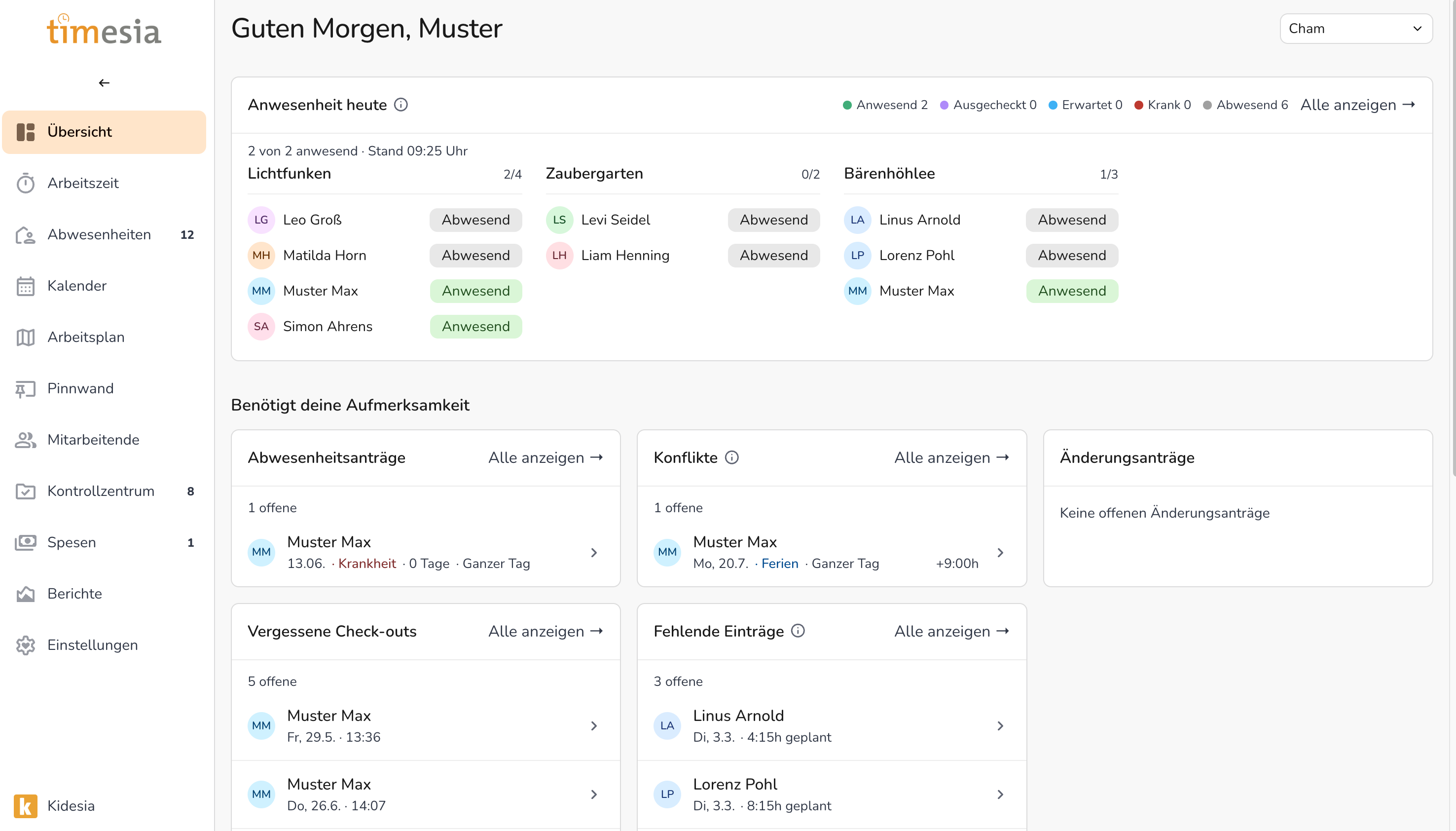Click the Bärenhöhlee group heading
Image resolution: width=1456 pixels, height=831 pixels.
tap(889, 174)
